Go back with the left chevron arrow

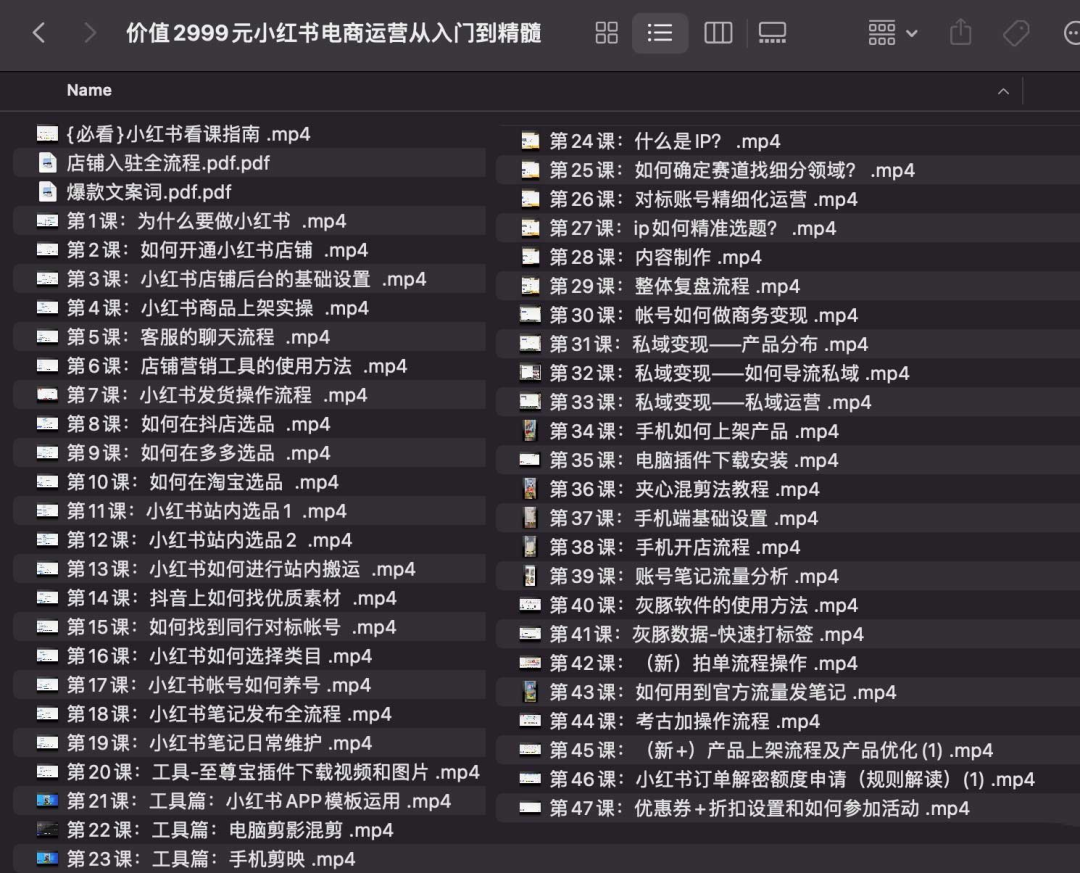click(x=39, y=32)
